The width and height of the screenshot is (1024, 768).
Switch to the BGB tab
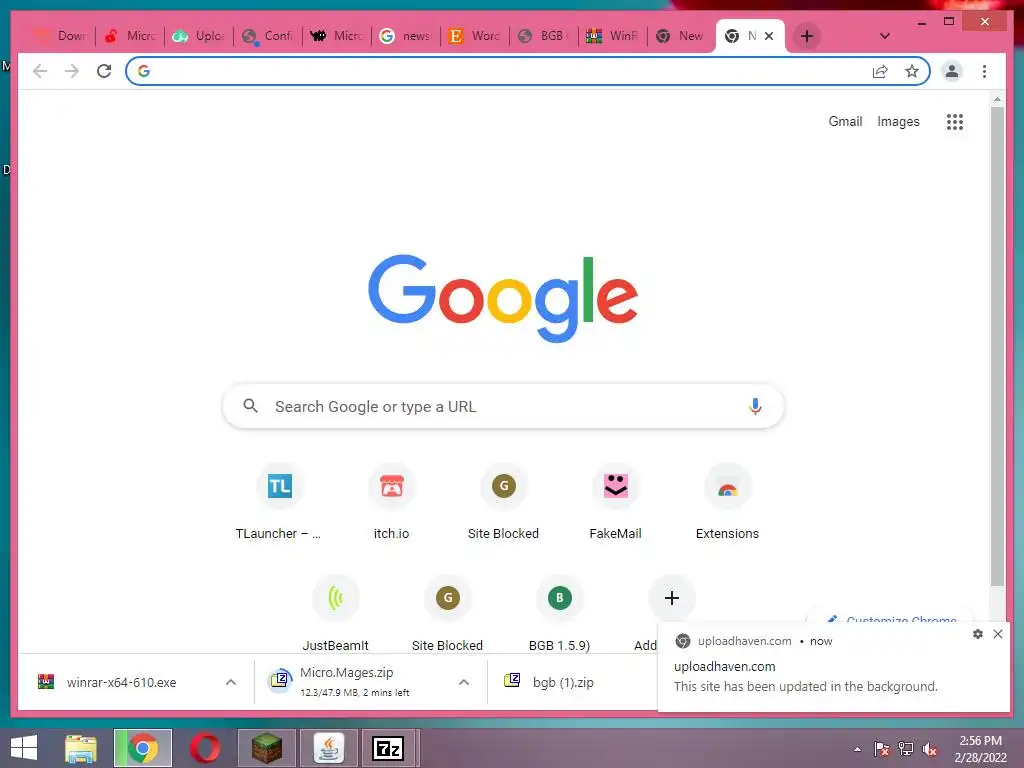(543, 36)
